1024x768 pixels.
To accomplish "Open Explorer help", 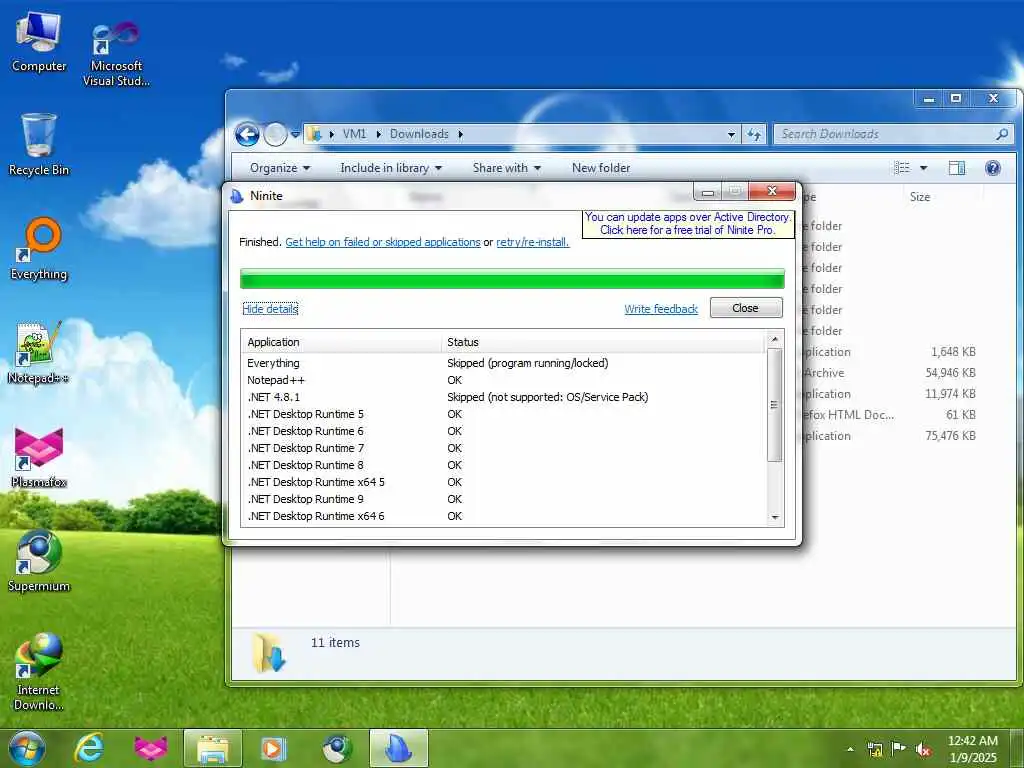I will pyautogui.click(x=993, y=168).
